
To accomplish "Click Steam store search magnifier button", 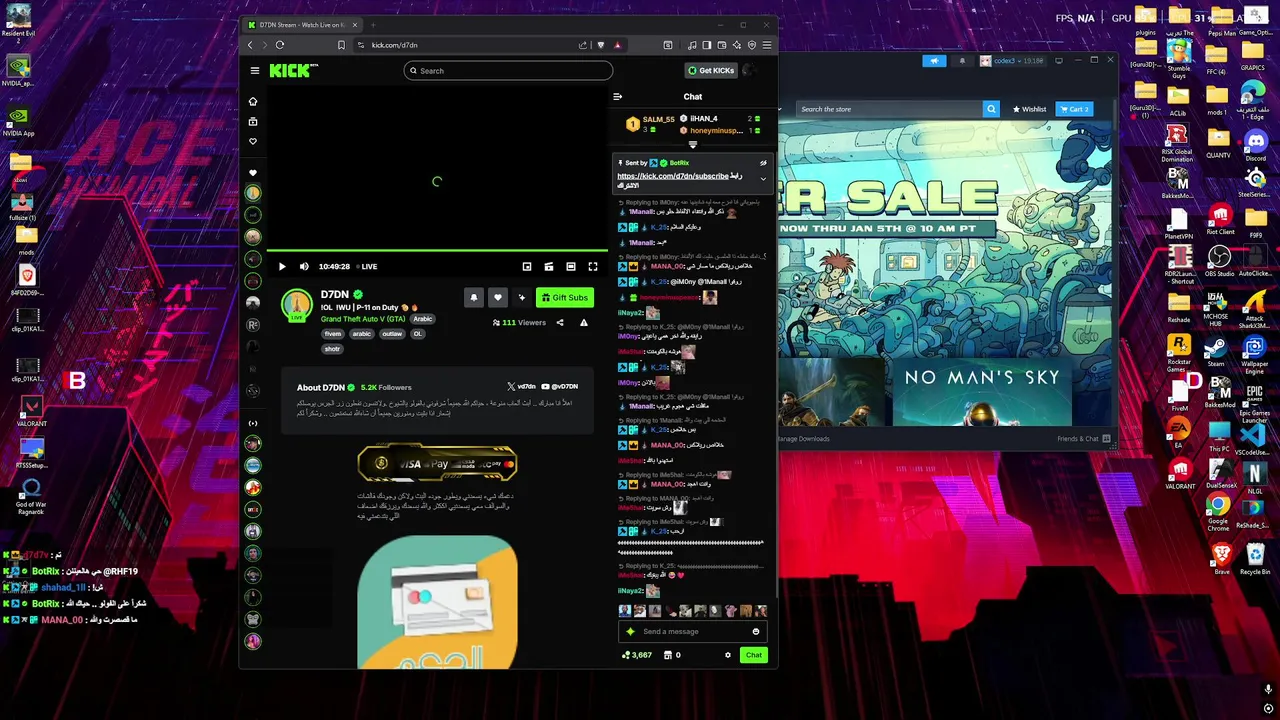I will click(991, 109).
